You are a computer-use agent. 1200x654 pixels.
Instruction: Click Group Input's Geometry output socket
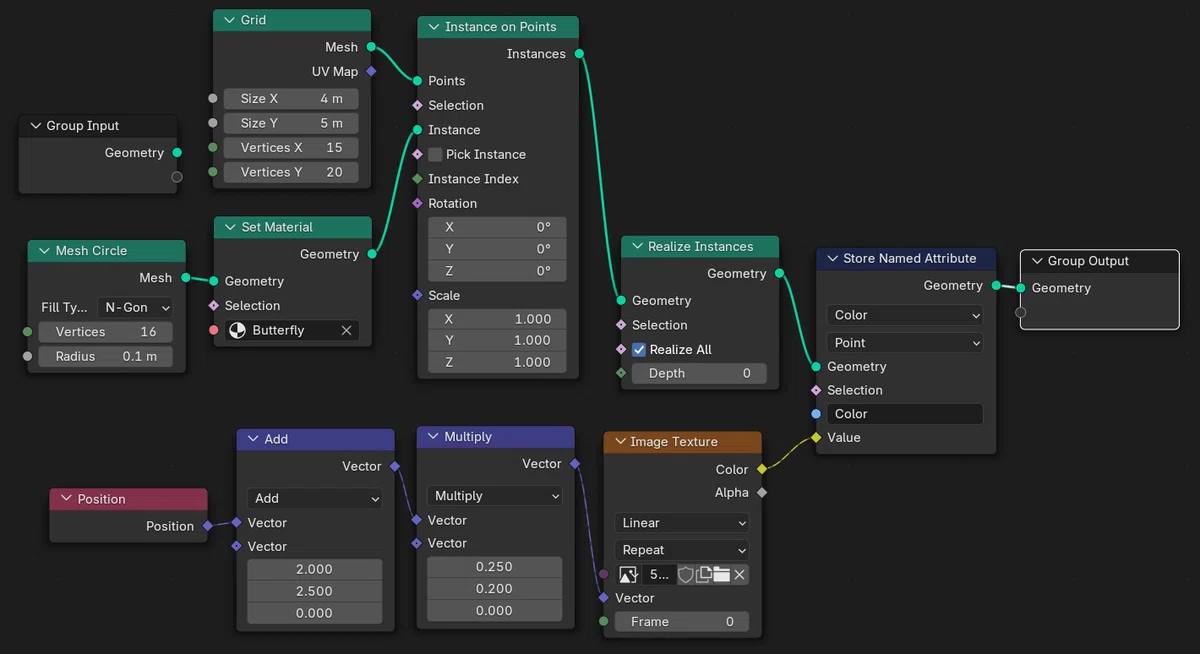[177, 152]
